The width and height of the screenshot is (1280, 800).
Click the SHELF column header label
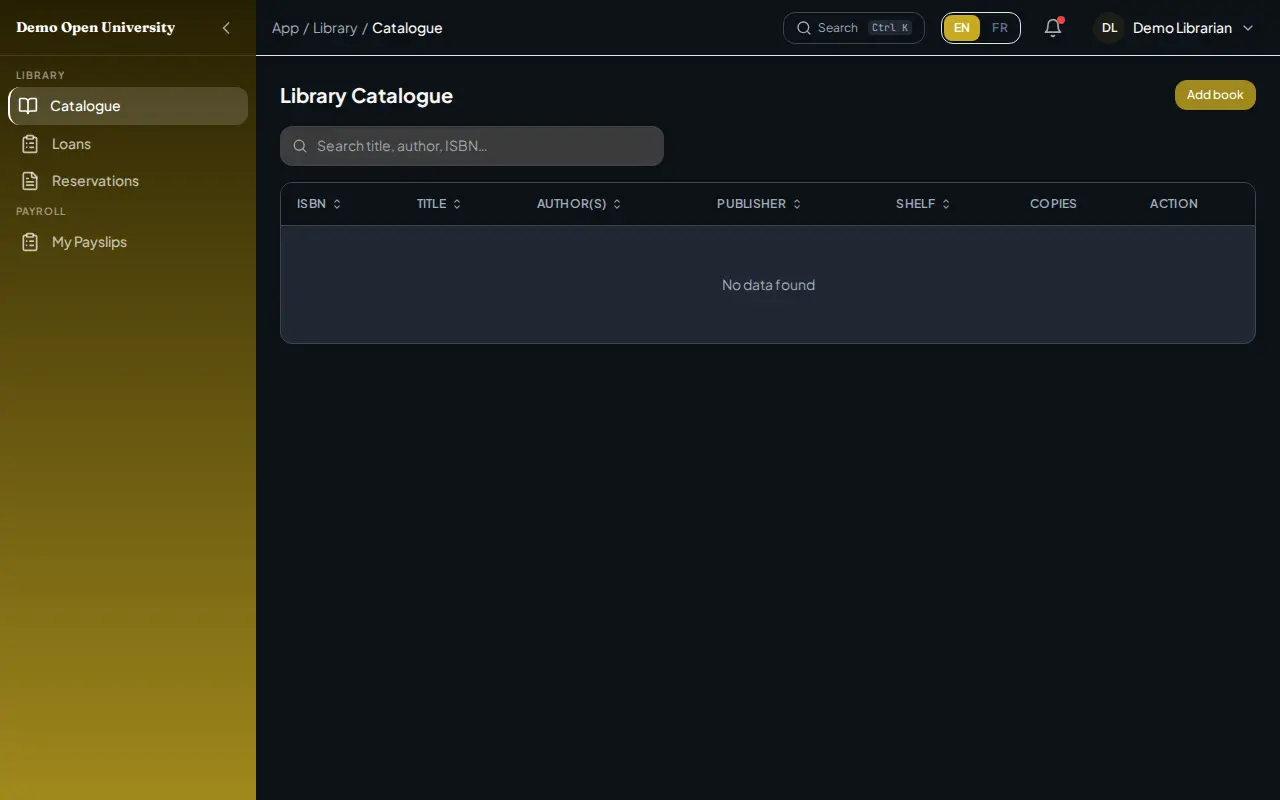[915, 204]
